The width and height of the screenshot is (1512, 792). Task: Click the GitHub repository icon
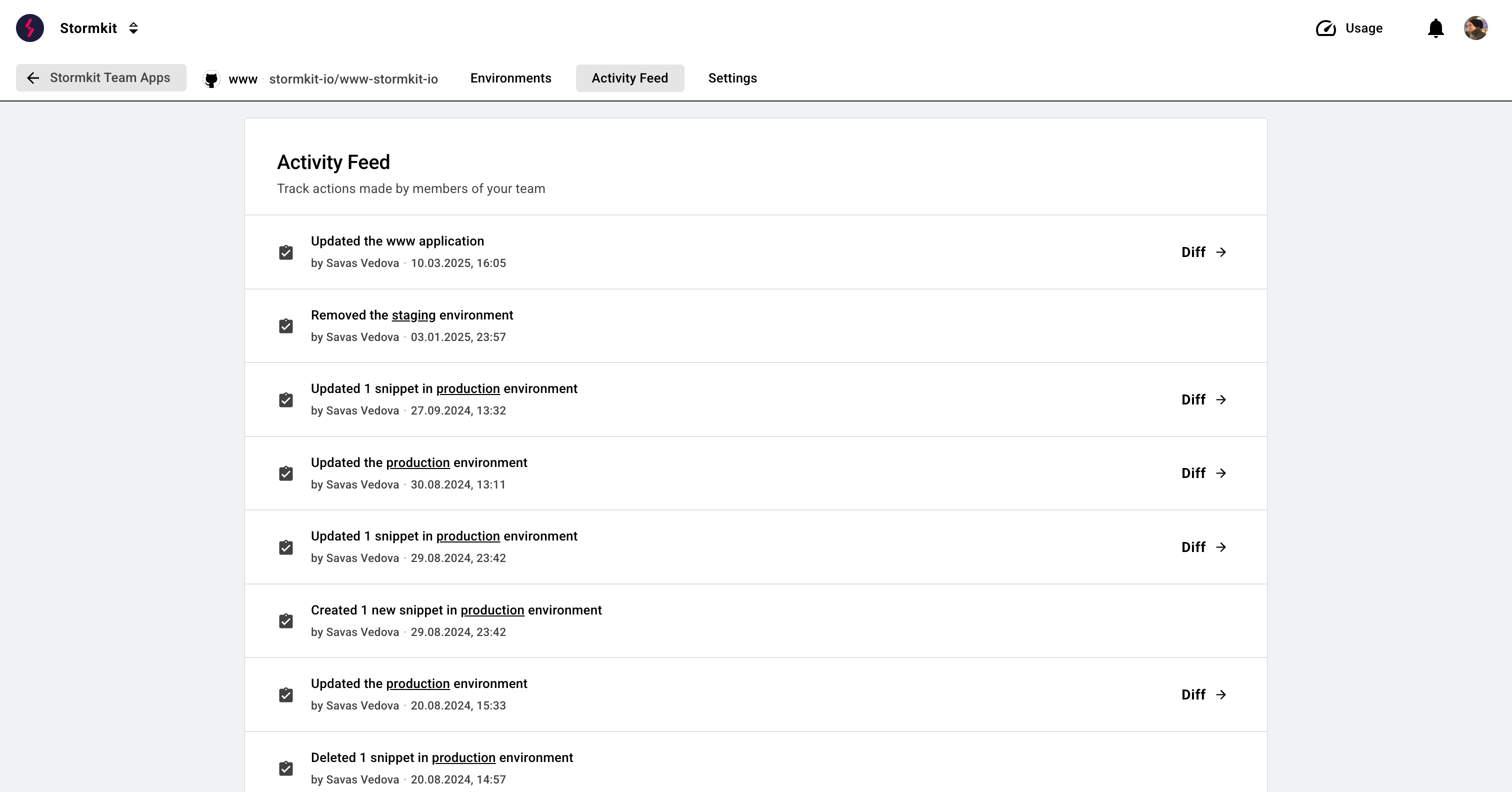tap(211, 78)
